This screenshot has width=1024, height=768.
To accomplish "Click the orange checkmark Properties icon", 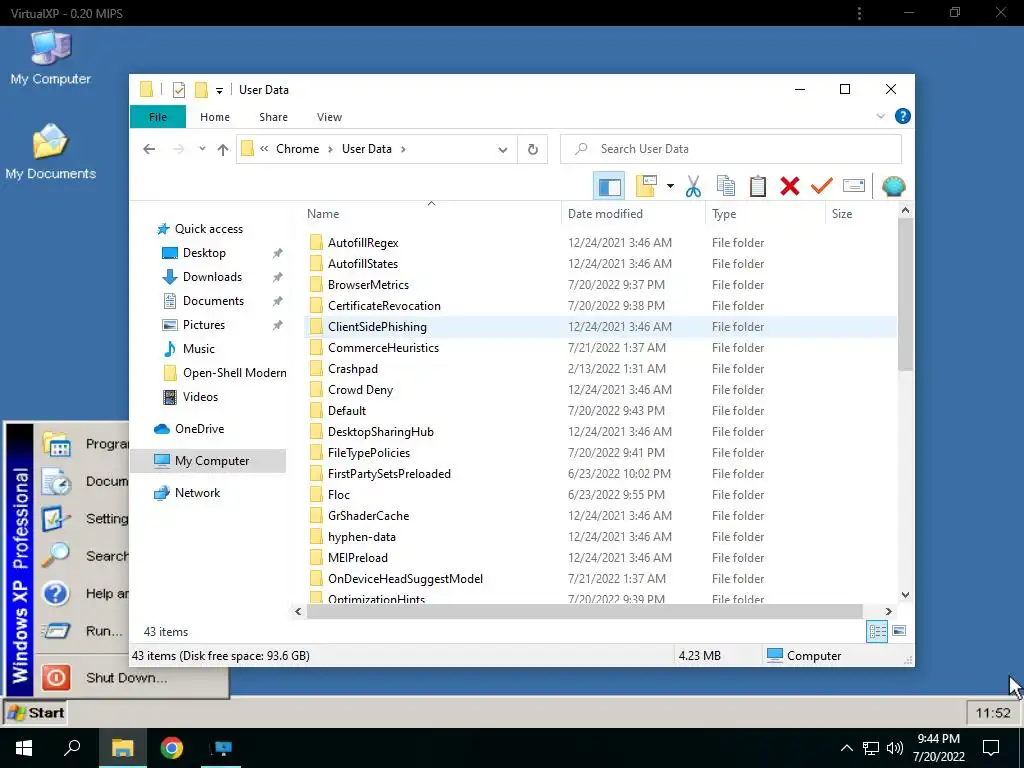I will (x=822, y=186).
